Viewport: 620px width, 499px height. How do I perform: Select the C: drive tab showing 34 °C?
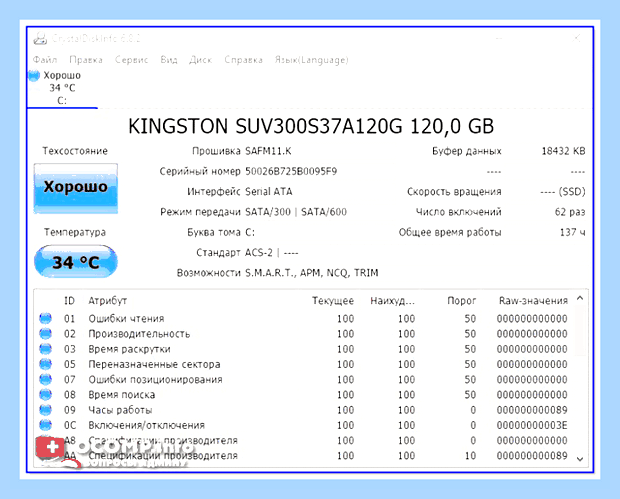pyautogui.click(x=62, y=88)
